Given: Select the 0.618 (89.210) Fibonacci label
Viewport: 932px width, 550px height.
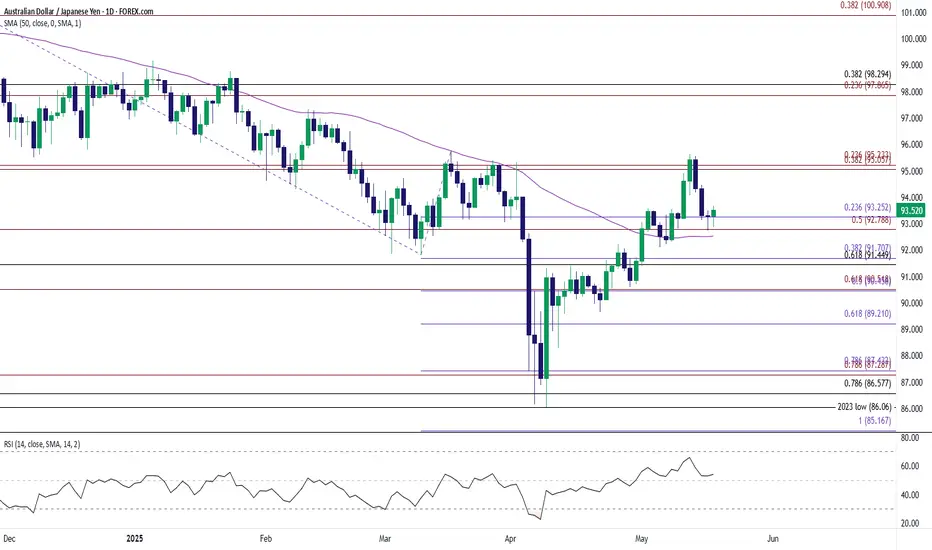Looking at the screenshot, I should pos(867,313).
